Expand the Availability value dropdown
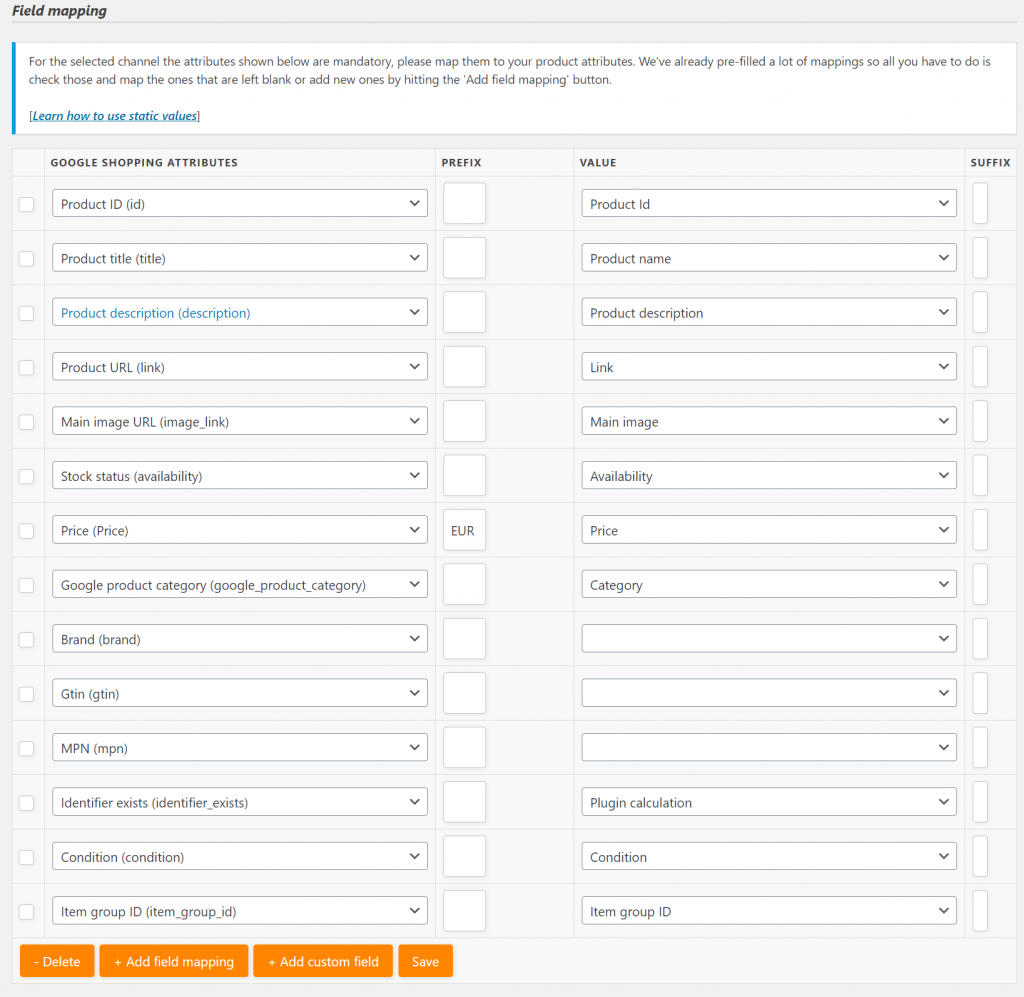1024x997 pixels. 769,476
